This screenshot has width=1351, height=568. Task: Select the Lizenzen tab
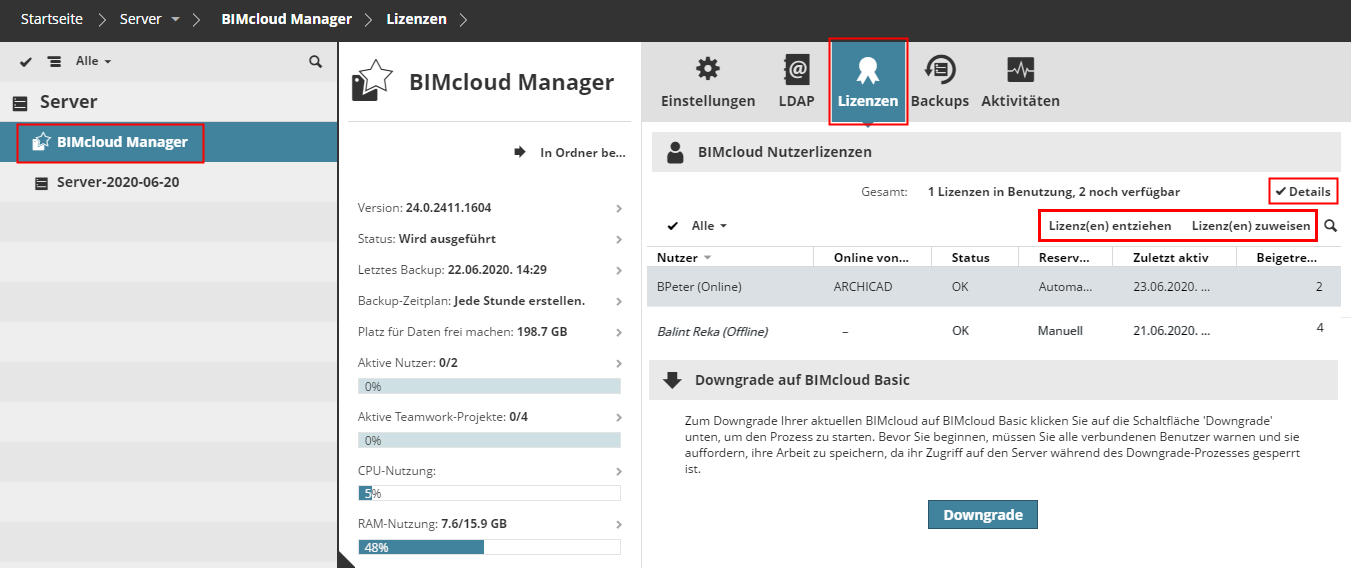[867, 82]
